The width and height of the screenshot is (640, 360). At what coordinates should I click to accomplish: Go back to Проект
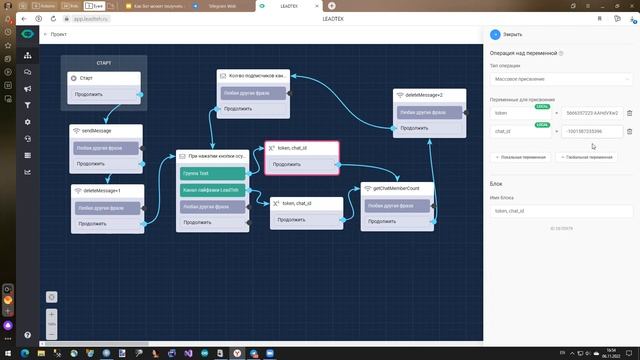pos(55,34)
